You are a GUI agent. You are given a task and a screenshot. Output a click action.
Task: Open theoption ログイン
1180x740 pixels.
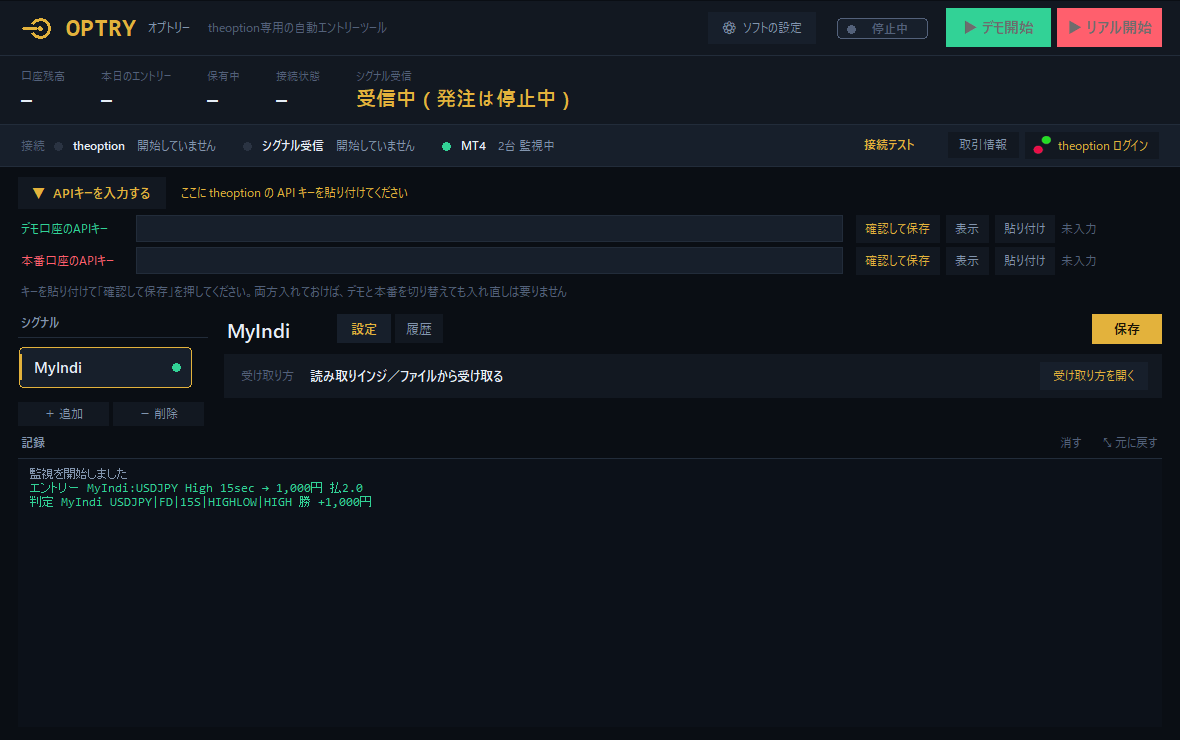[x=1091, y=145]
